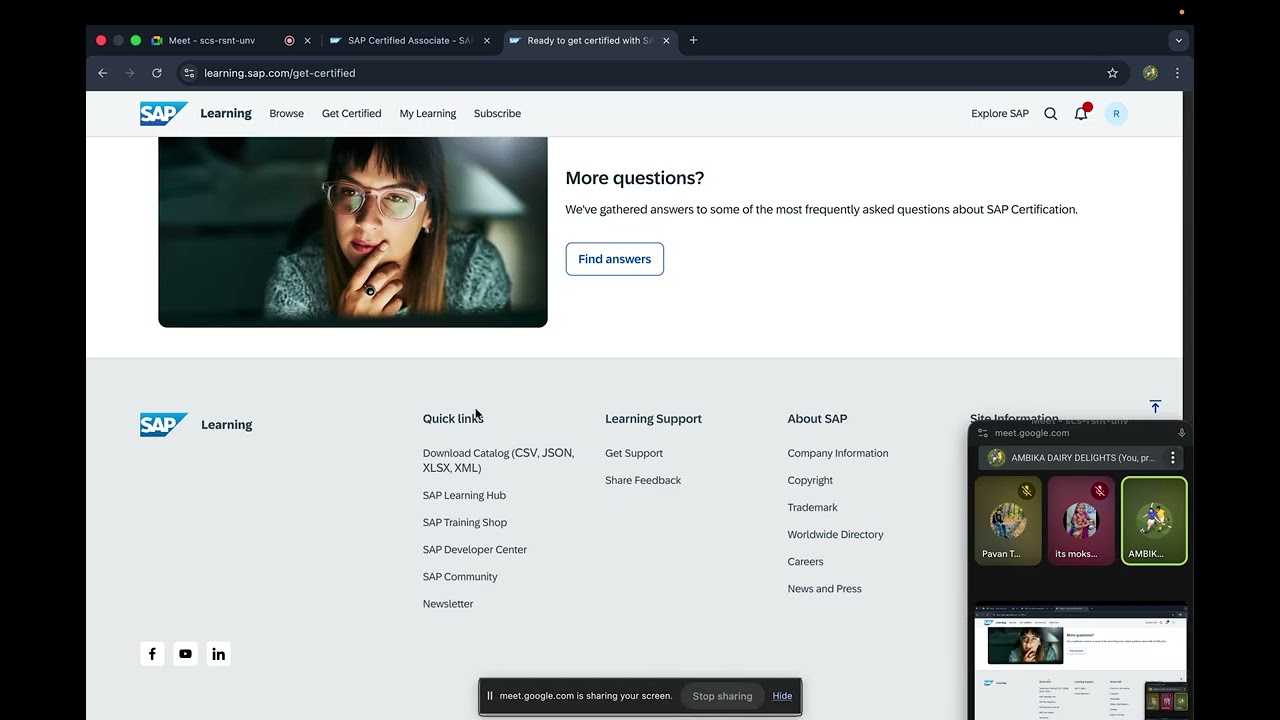
Task: Click the back-to-top arrow icon
Action: click(x=1155, y=407)
